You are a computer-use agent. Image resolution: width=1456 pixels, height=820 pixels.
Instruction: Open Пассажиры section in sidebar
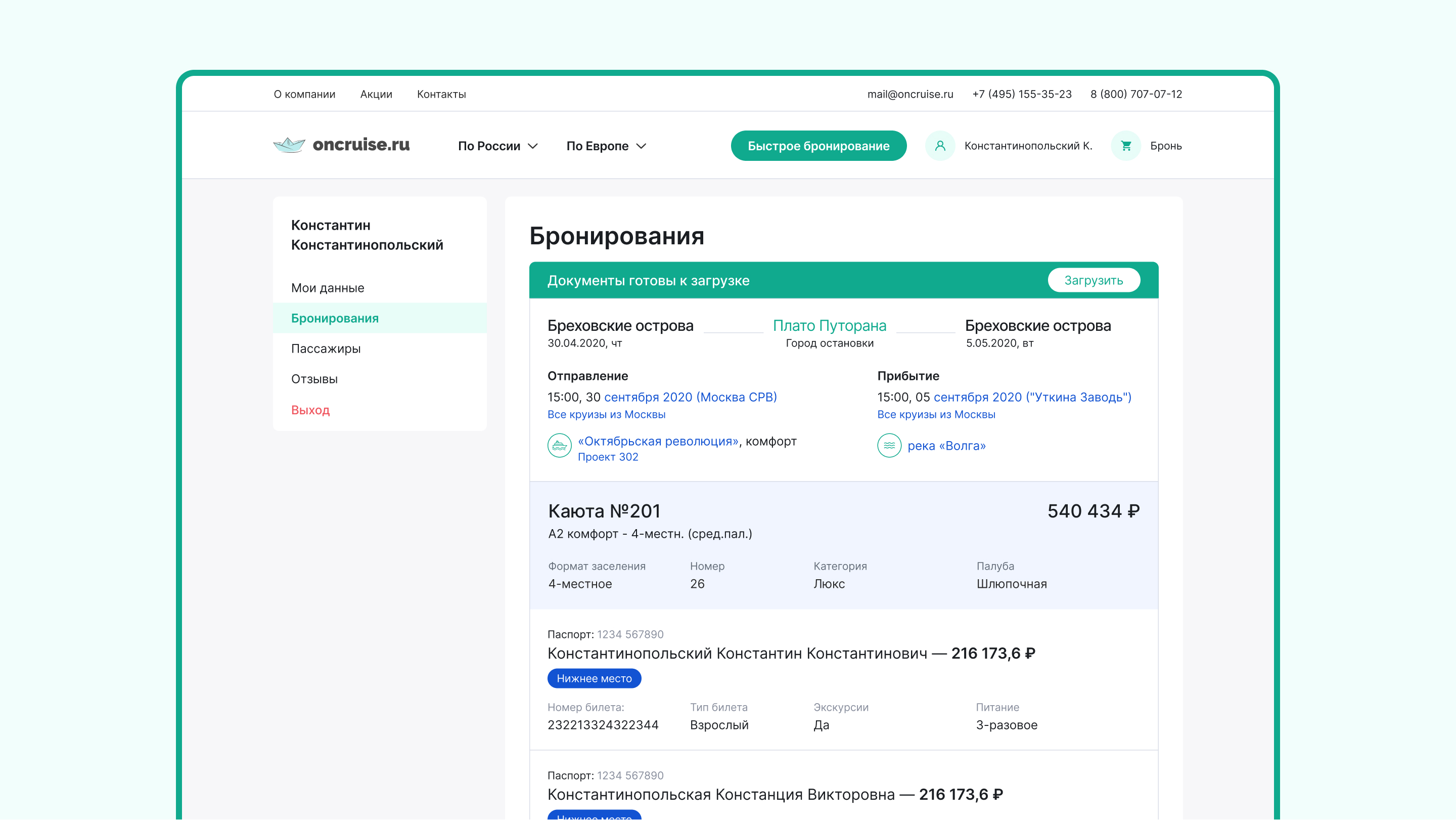[x=326, y=349]
